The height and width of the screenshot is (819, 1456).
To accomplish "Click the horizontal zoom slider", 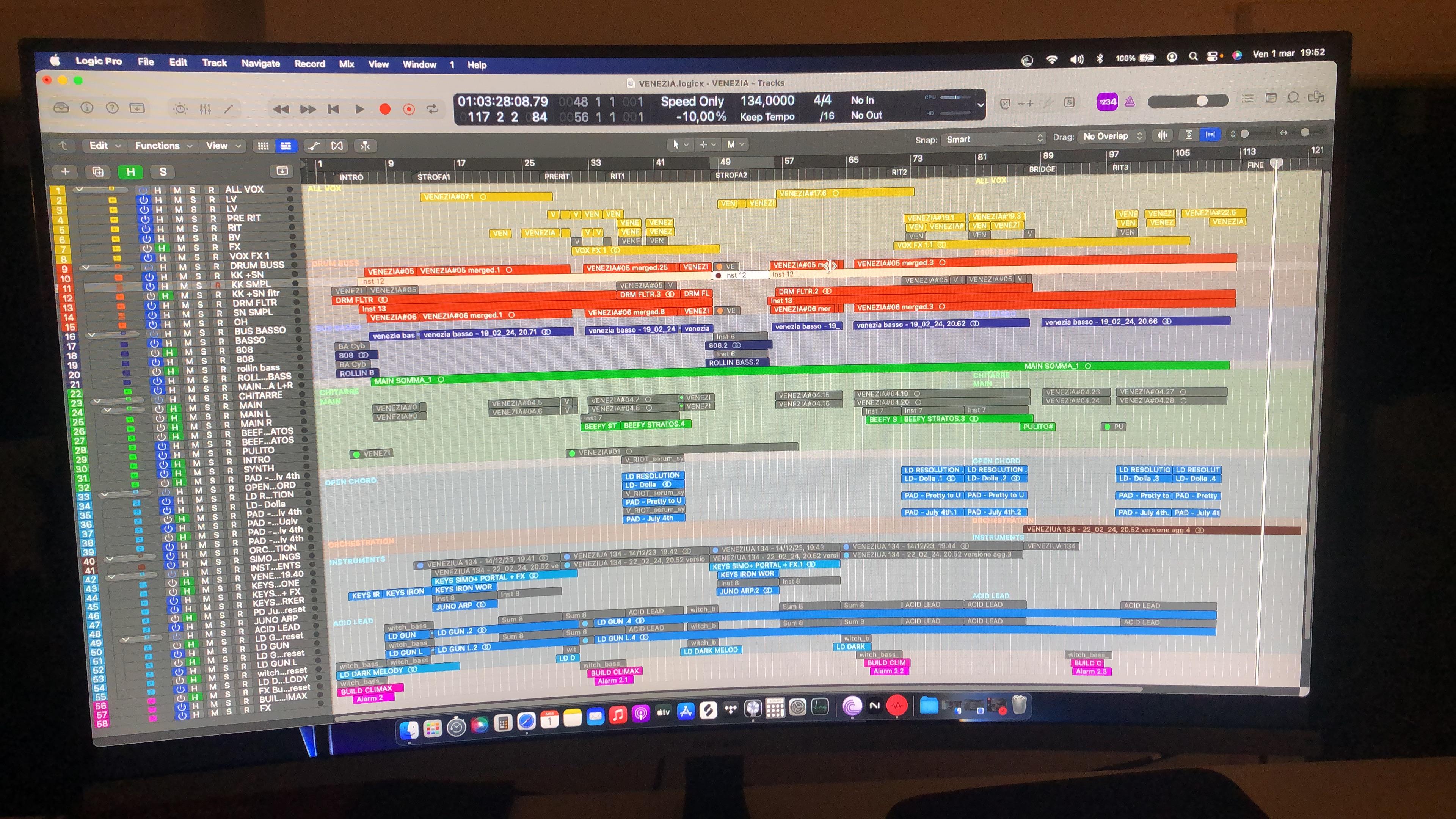I will 1304,132.
